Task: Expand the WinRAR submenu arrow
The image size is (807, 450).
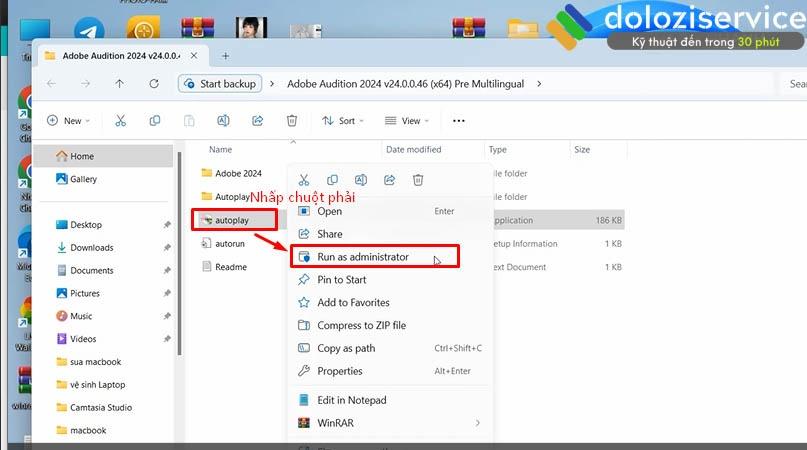Action: pos(478,423)
